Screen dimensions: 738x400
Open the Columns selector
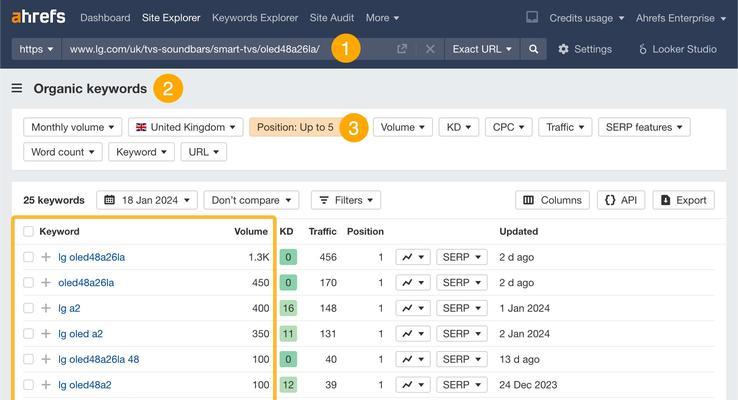(x=552, y=200)
